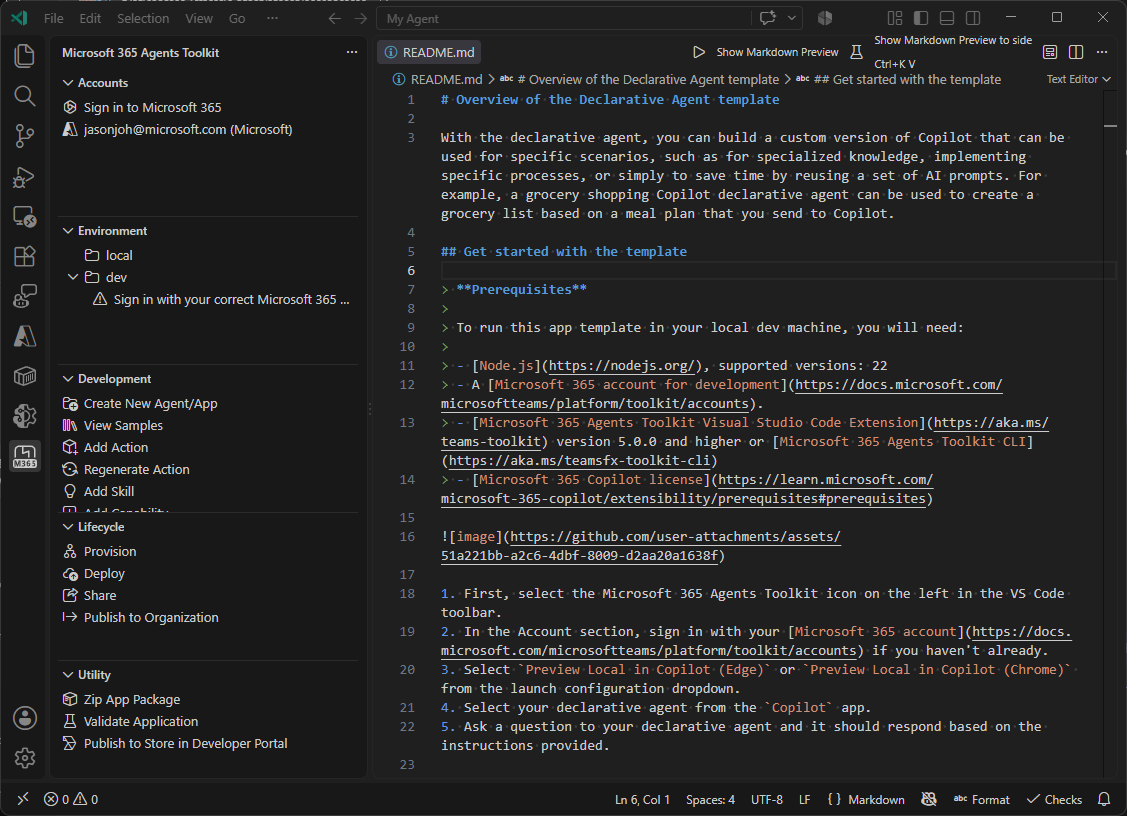Open the Text Editor dropdown

click(x=1078, y=79)
